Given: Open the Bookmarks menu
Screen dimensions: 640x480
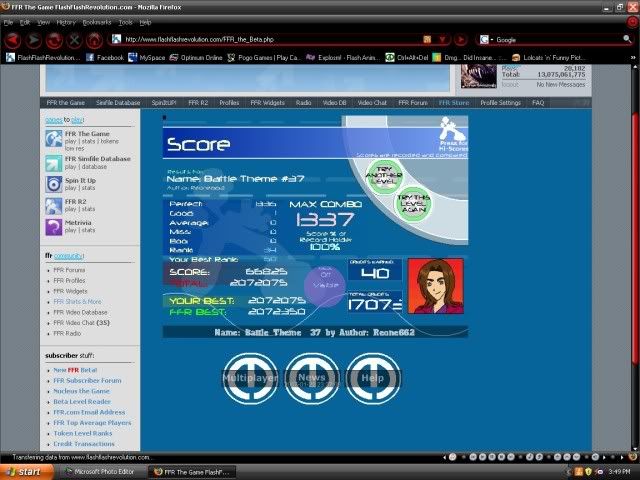Looking at the screenshot, I should click(x=97, y=21).
